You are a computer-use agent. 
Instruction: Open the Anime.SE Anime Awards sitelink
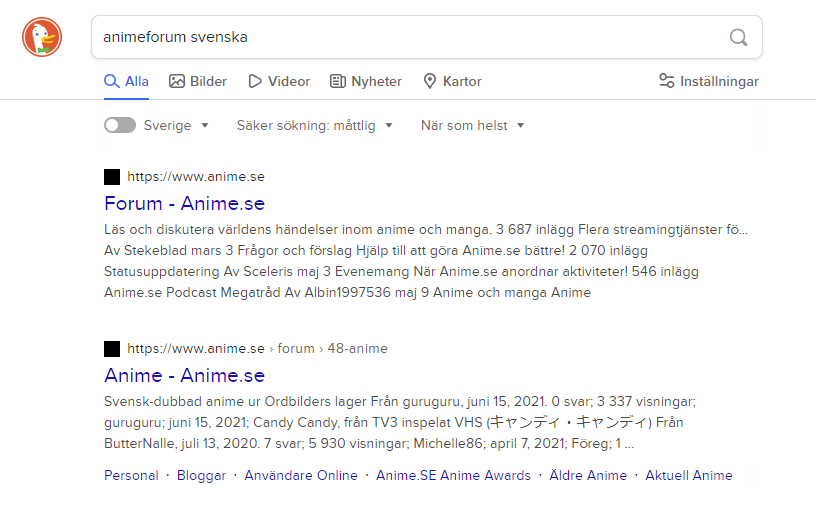[453, 475]
